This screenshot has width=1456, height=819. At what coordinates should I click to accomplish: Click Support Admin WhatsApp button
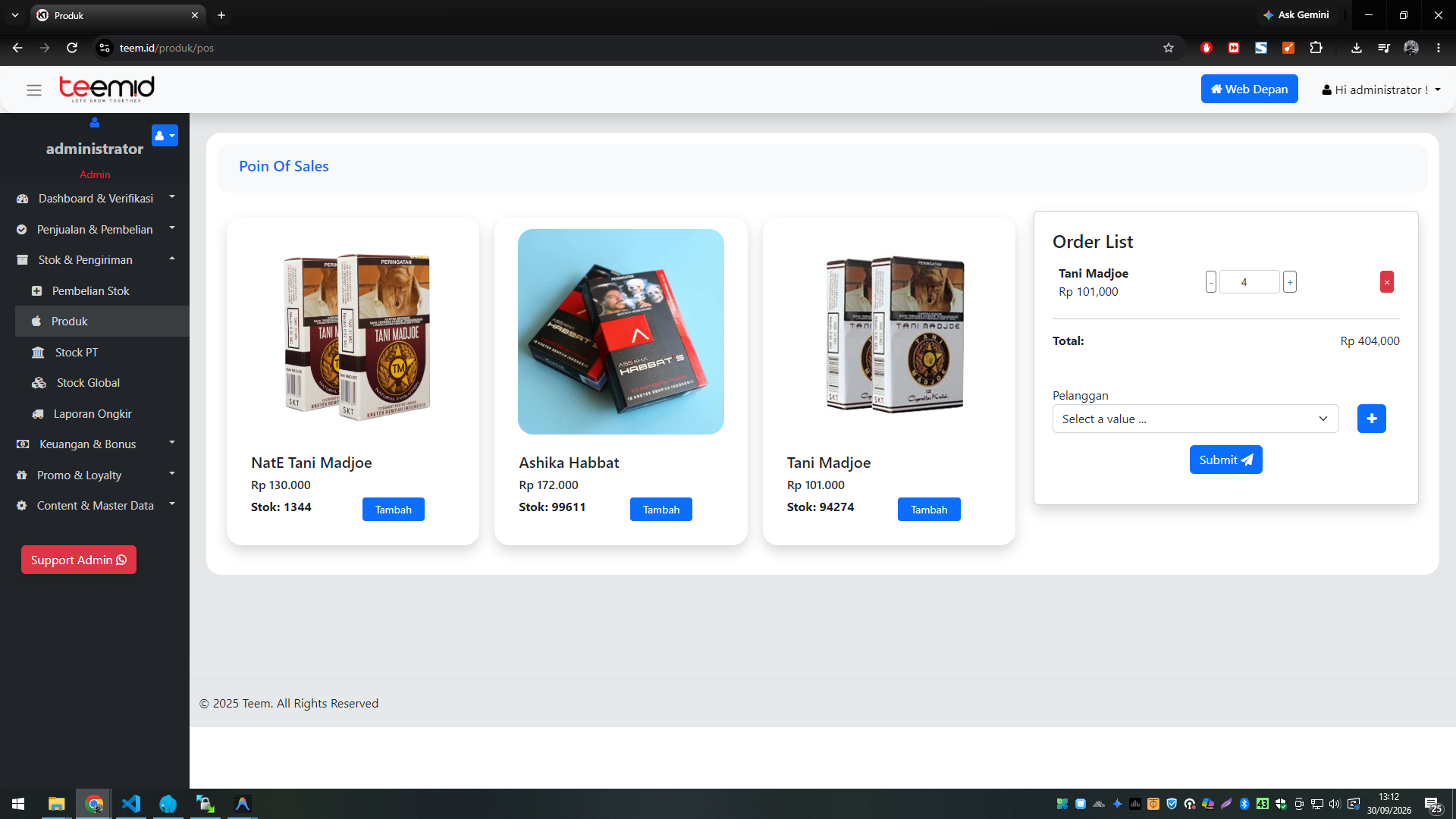79,560
